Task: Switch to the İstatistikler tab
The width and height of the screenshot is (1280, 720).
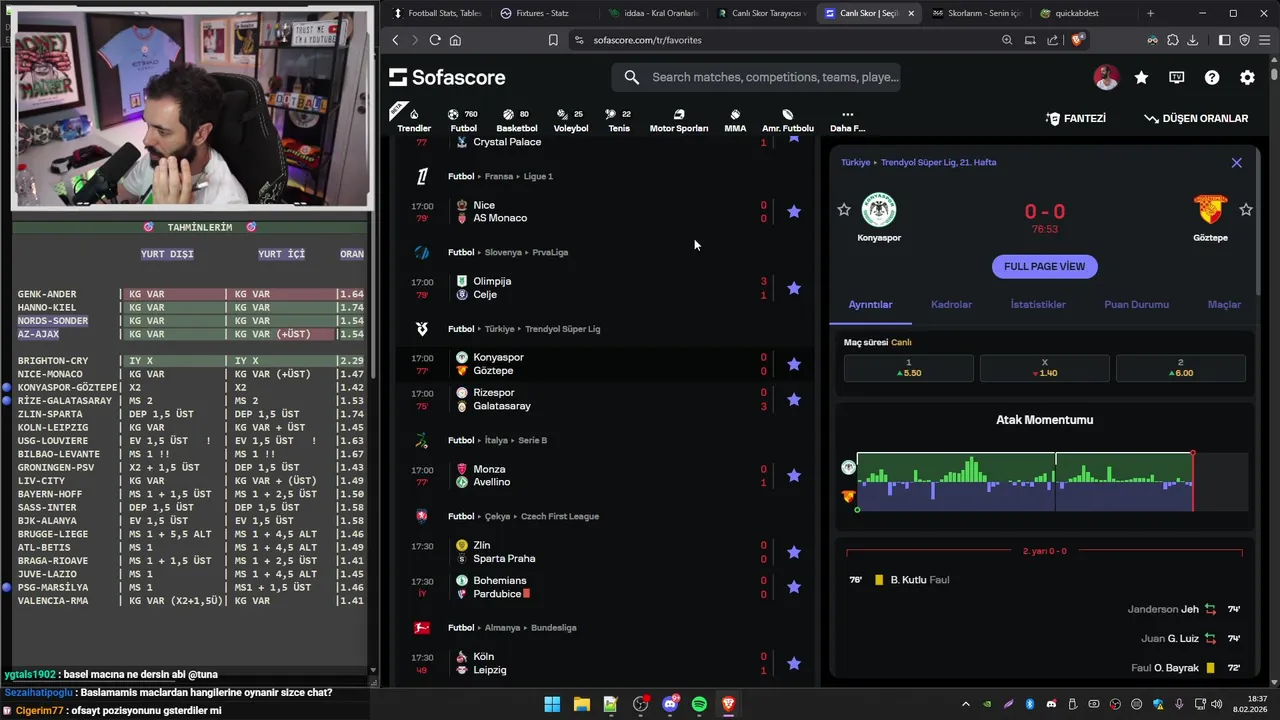Action: point(1038,304)
